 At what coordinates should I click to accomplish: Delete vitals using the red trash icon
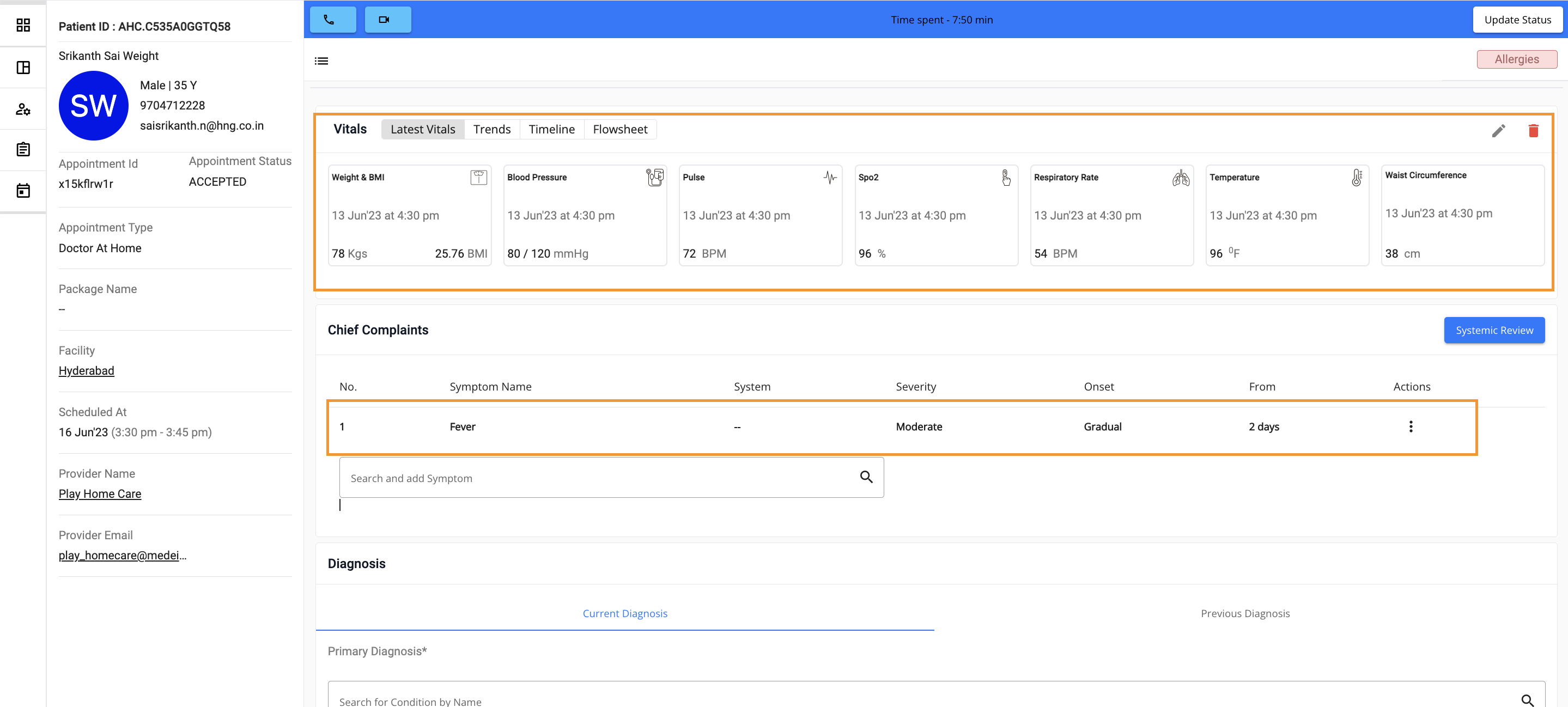[1533, 130]
